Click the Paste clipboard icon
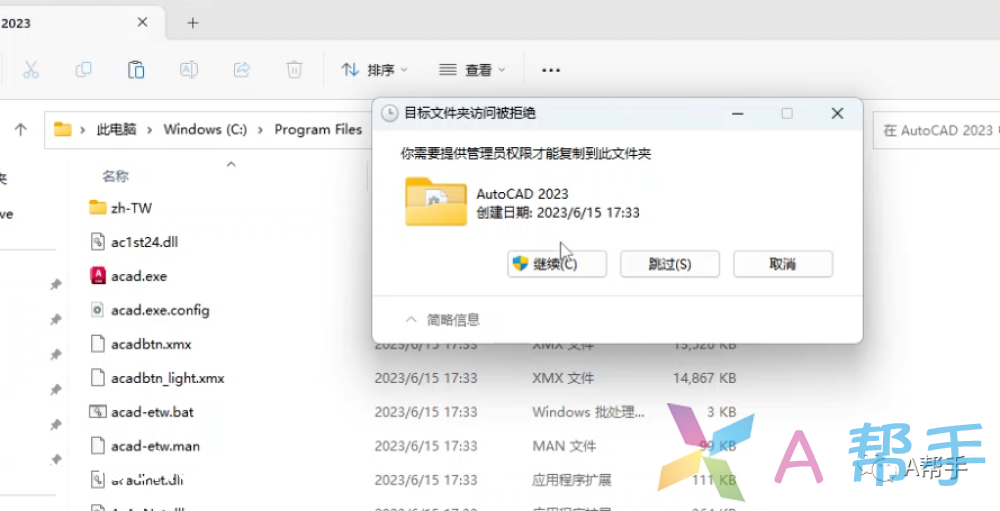 [136, 70]
